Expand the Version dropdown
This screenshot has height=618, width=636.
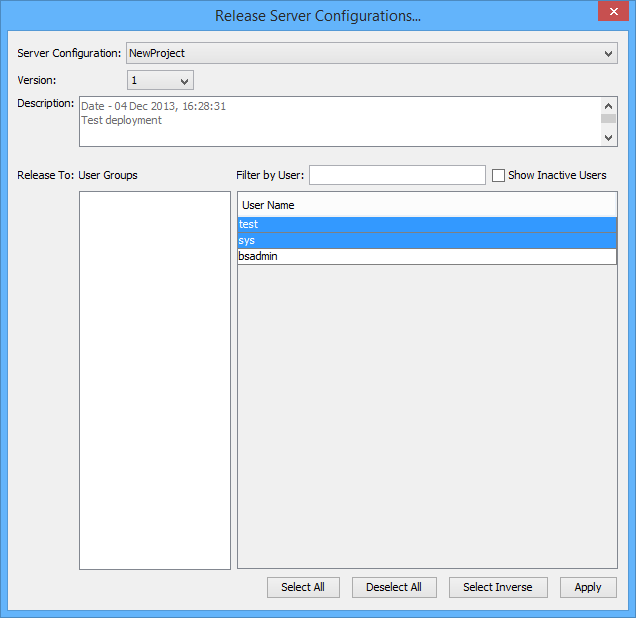pyautogui.click(x=160, y=80)
